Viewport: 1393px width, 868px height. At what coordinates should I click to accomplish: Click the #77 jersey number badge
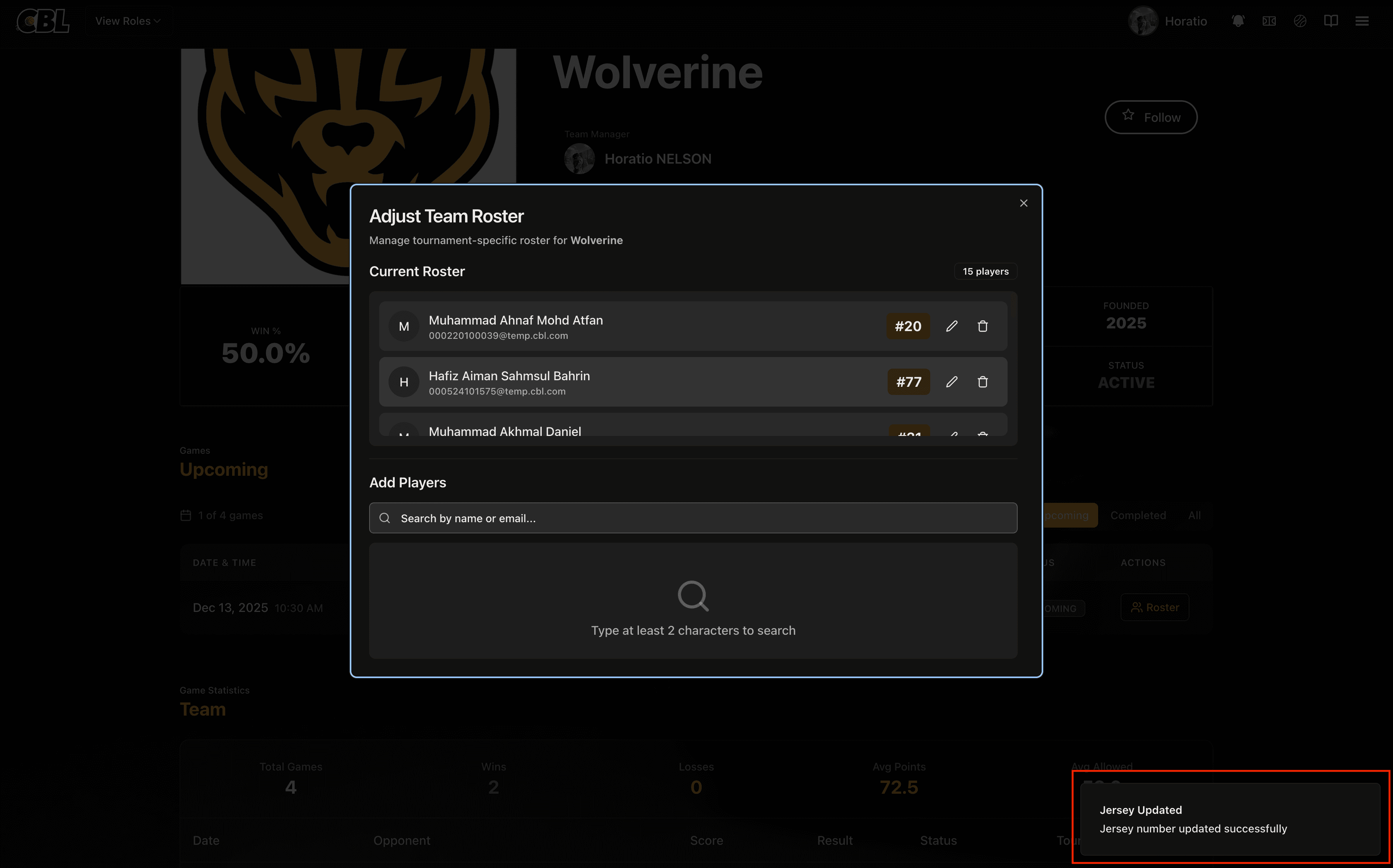(x=909, y=382)
